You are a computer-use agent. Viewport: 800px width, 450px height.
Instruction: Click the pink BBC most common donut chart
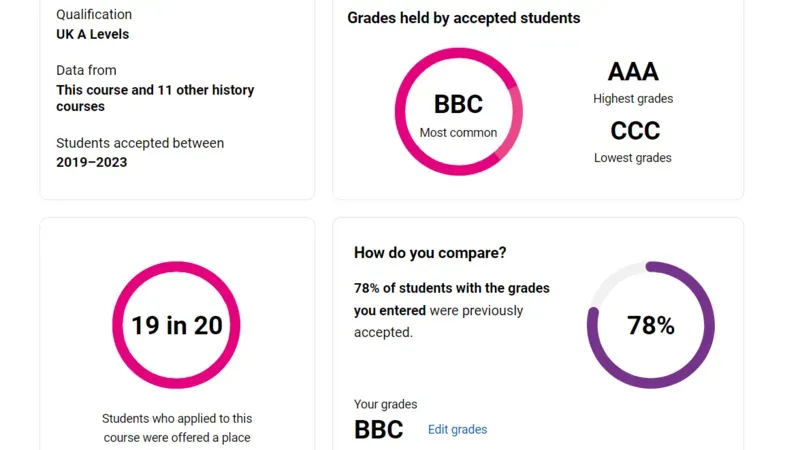459,112
